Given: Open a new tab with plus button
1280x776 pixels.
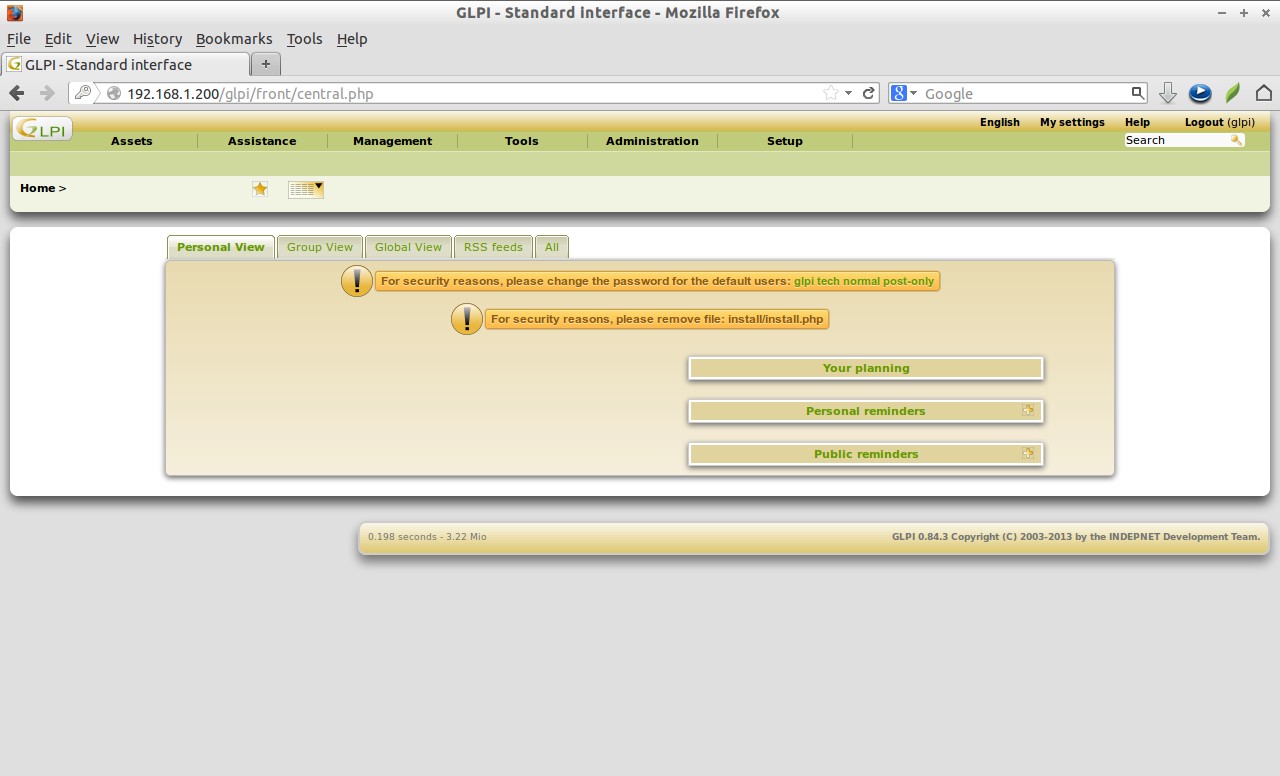Looking at the screenshot, I should tap(265, 64).
